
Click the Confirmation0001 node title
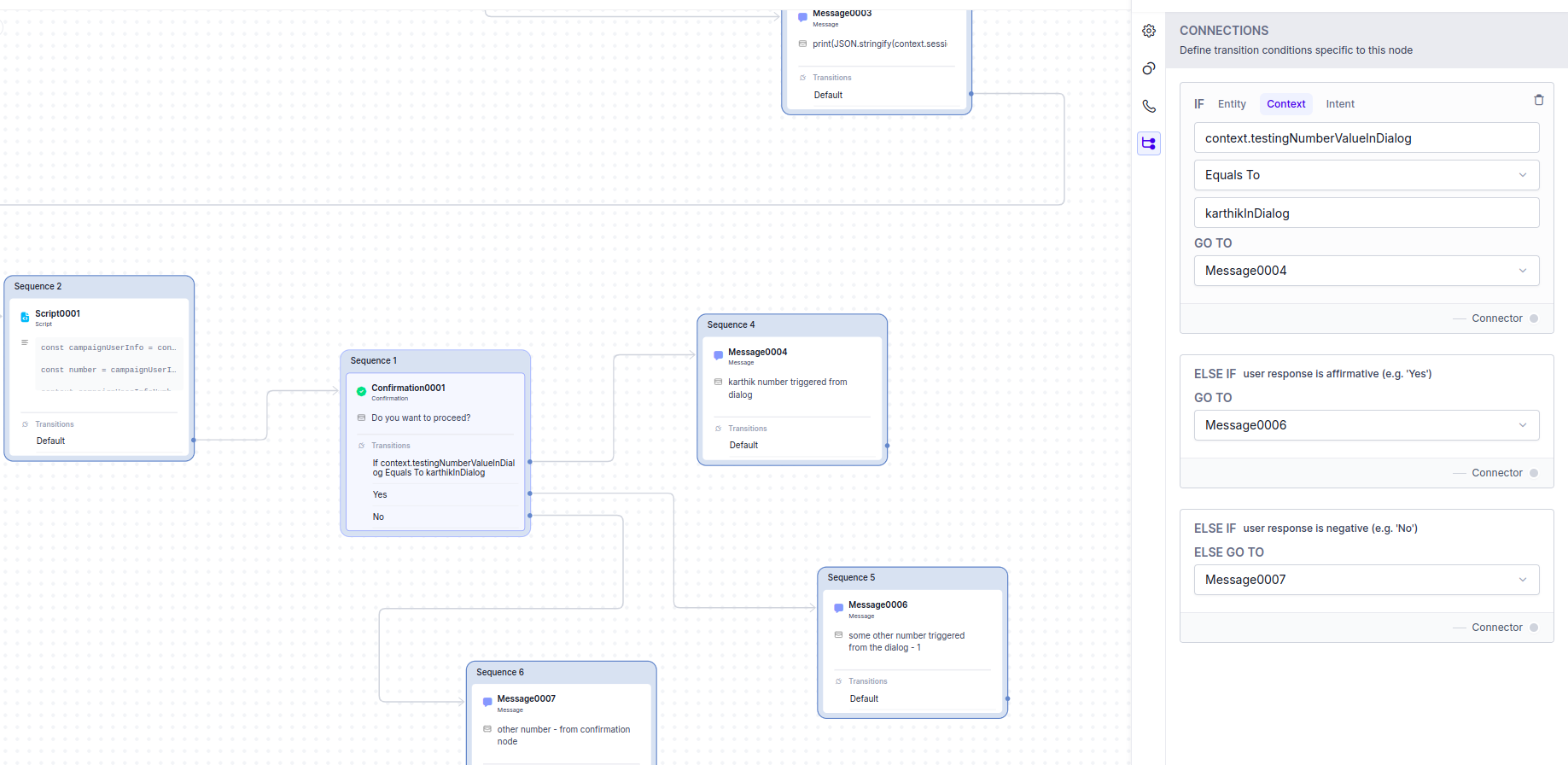(x=408, y=388)
